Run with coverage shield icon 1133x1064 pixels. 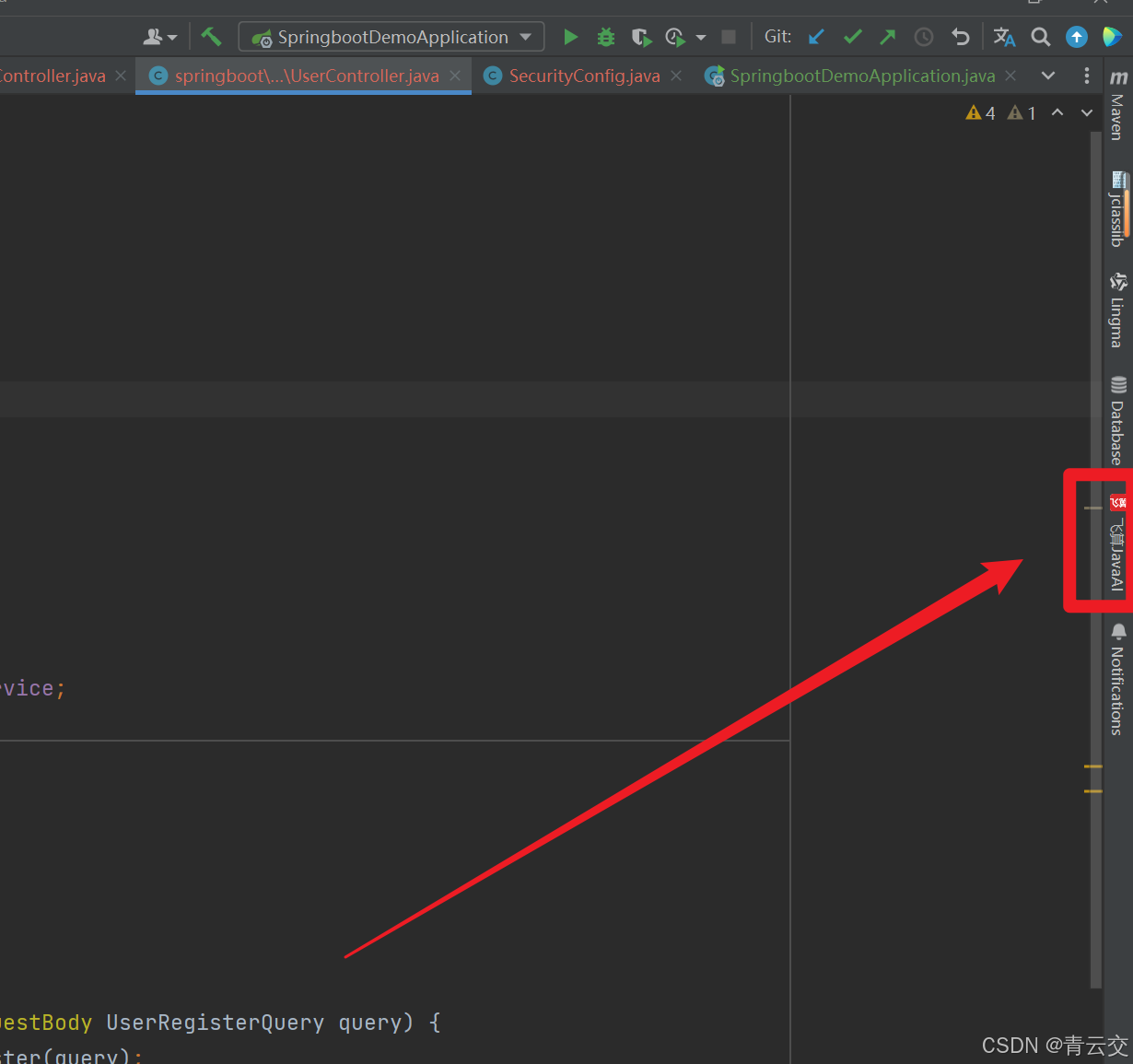(641, 37)
